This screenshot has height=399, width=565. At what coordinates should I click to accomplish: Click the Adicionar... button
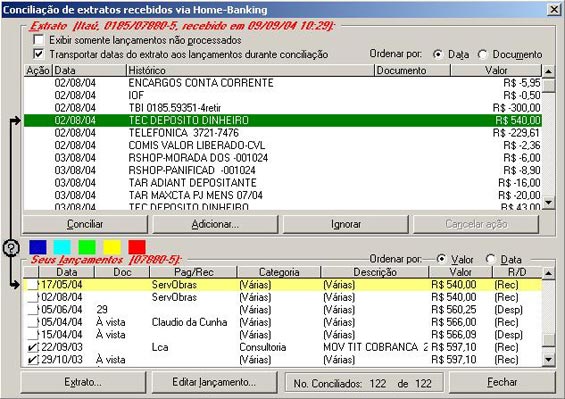point(215,224)
